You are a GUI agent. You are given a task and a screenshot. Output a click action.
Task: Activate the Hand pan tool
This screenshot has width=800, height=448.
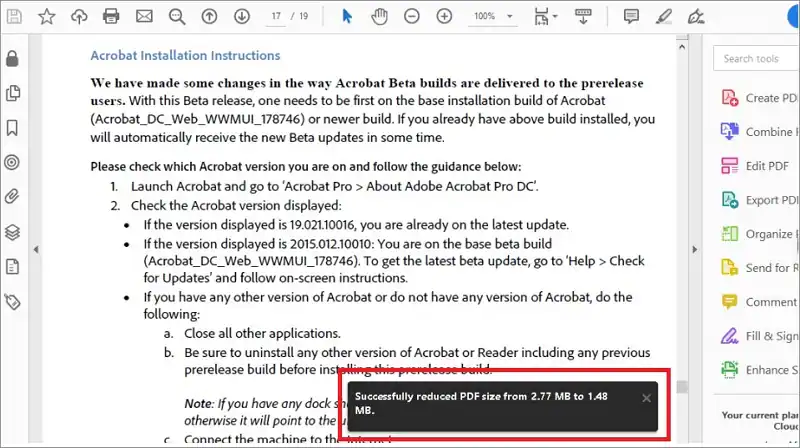coord(379,16)
